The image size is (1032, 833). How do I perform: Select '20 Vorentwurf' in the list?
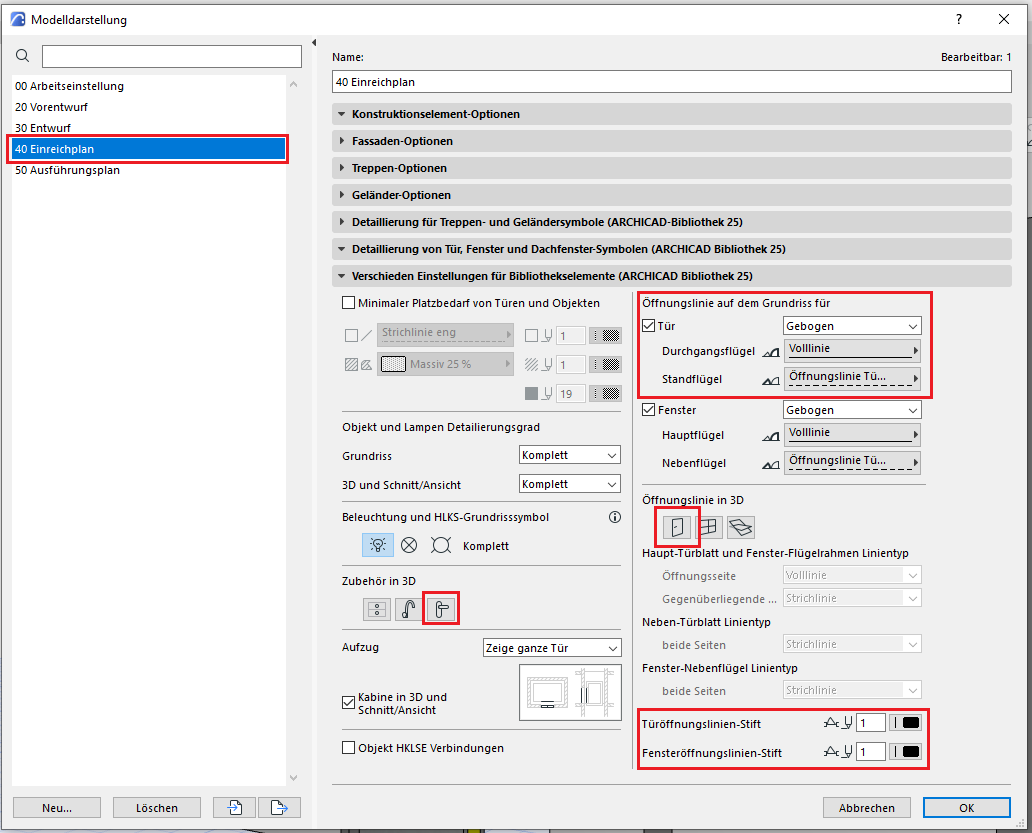pyautogui.click(x=58, y=107)
